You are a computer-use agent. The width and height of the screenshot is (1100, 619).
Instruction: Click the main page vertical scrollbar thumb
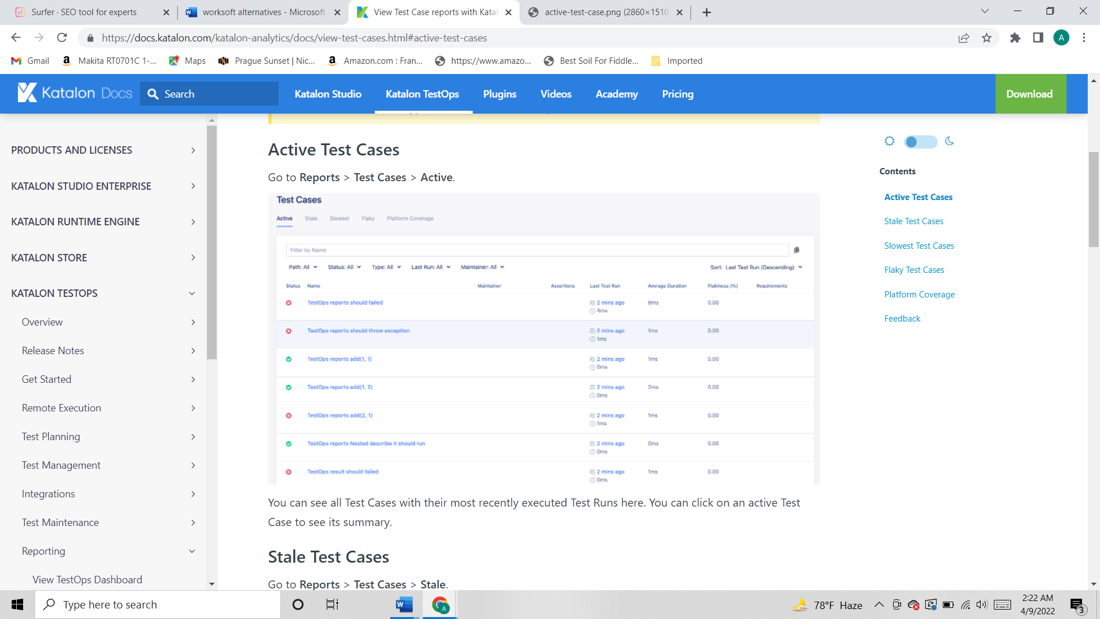(1093, 199)
